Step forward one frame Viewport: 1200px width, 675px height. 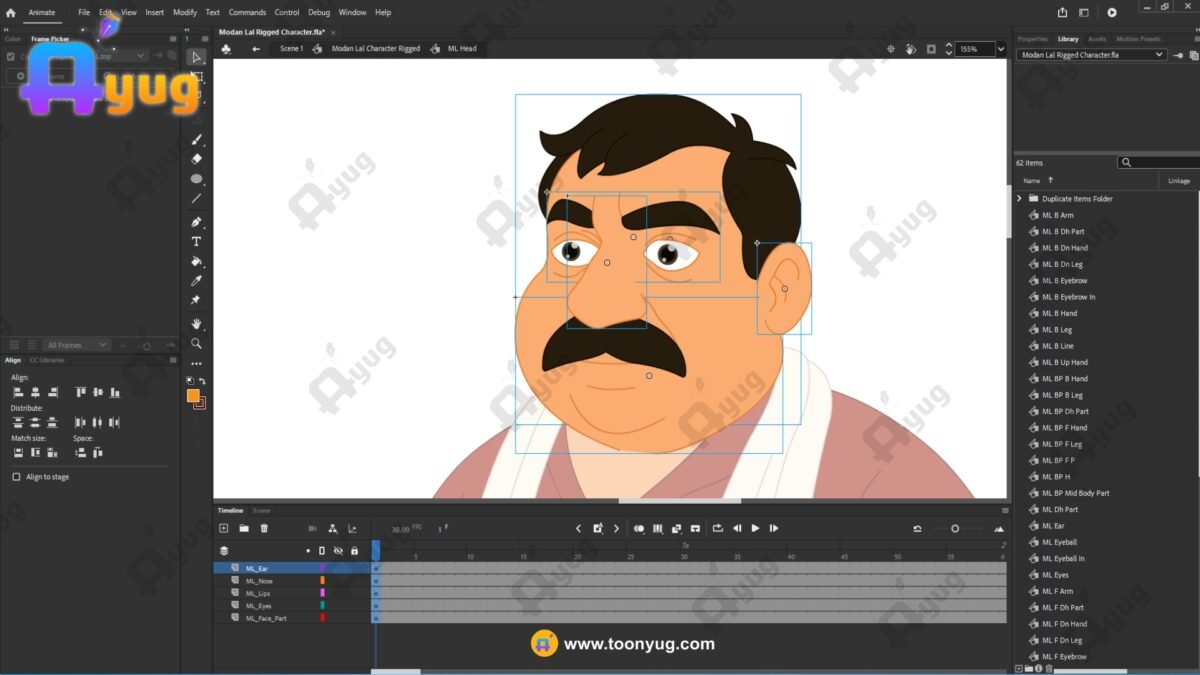774,528
